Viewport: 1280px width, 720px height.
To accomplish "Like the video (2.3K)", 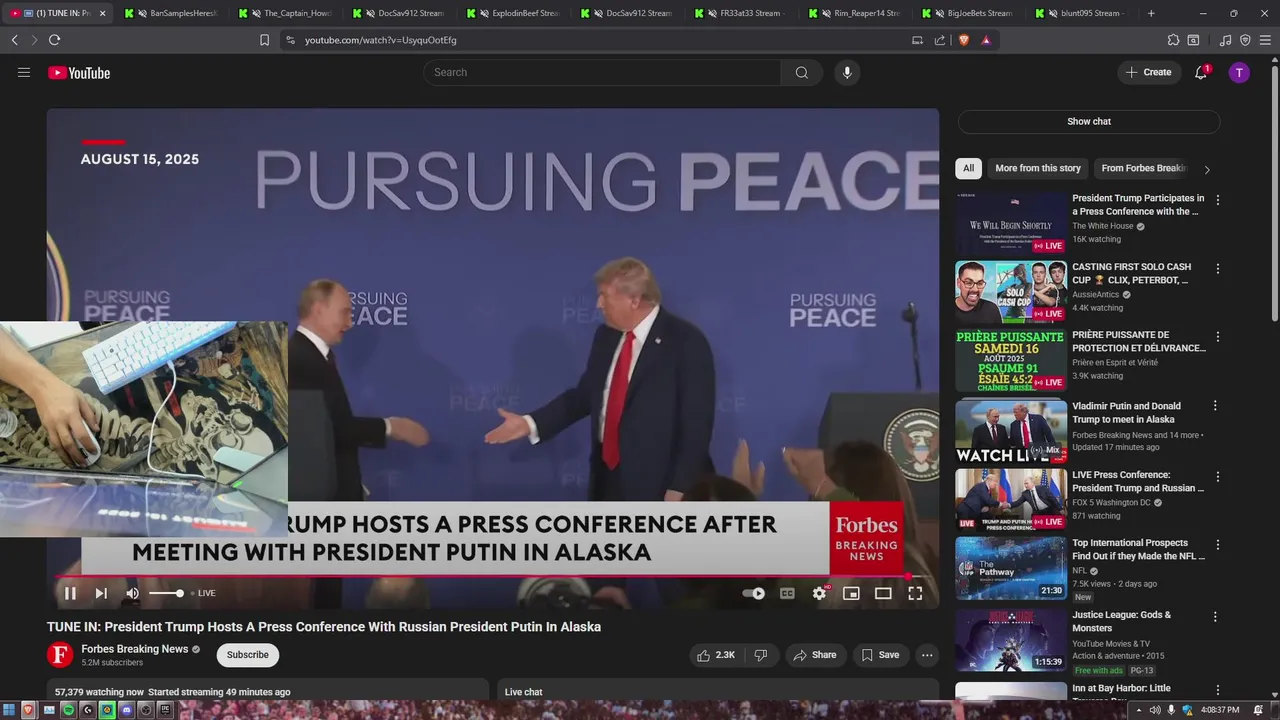I will [715, 655].
